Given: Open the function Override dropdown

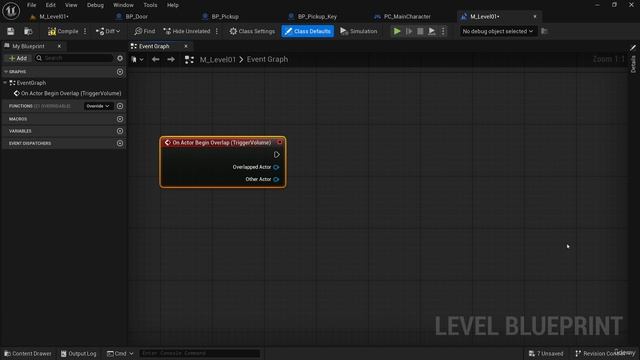Looking at the screenshot, I should pos(98,106).
